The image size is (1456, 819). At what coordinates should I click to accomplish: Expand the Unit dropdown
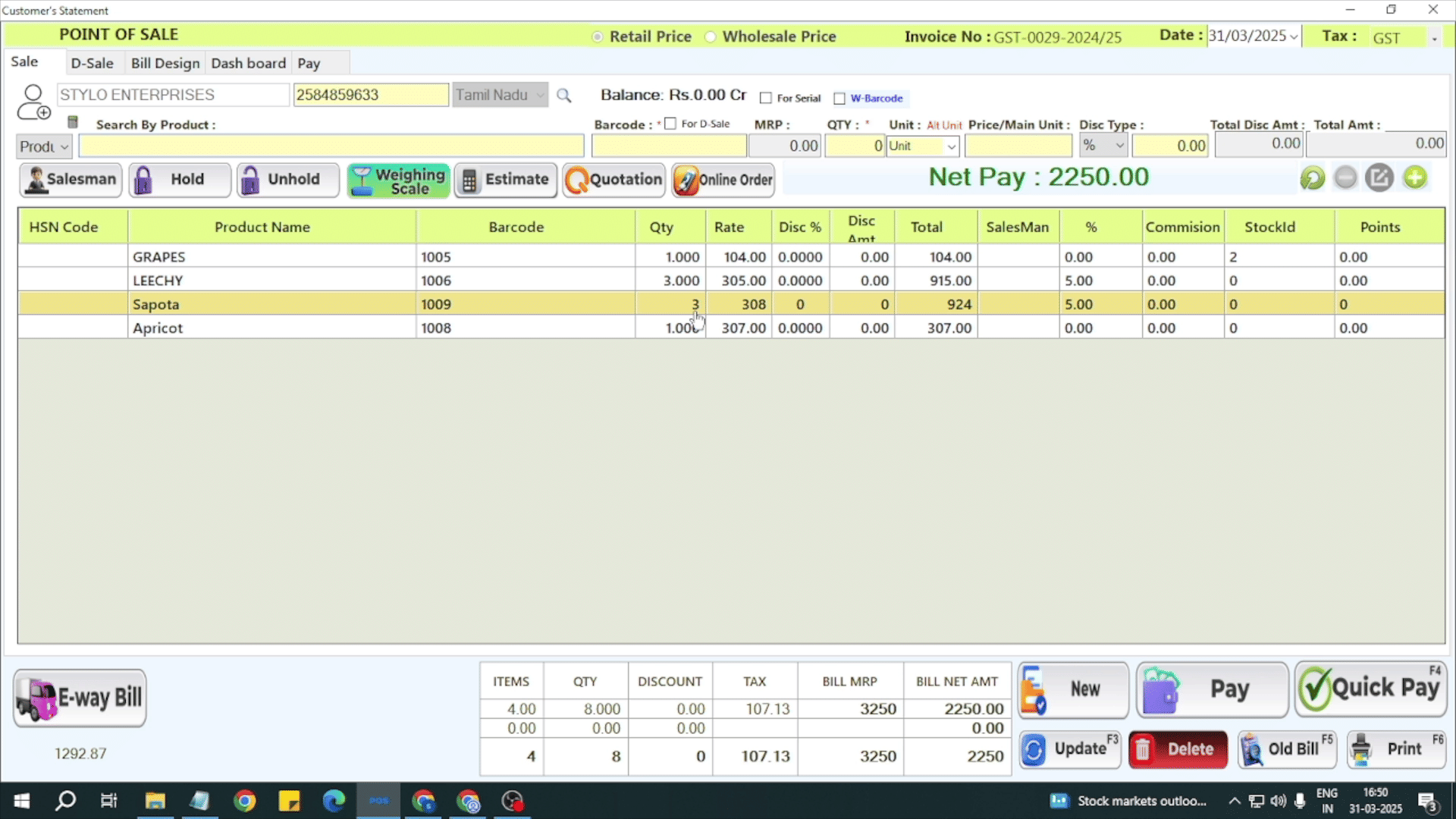point(951,146)
